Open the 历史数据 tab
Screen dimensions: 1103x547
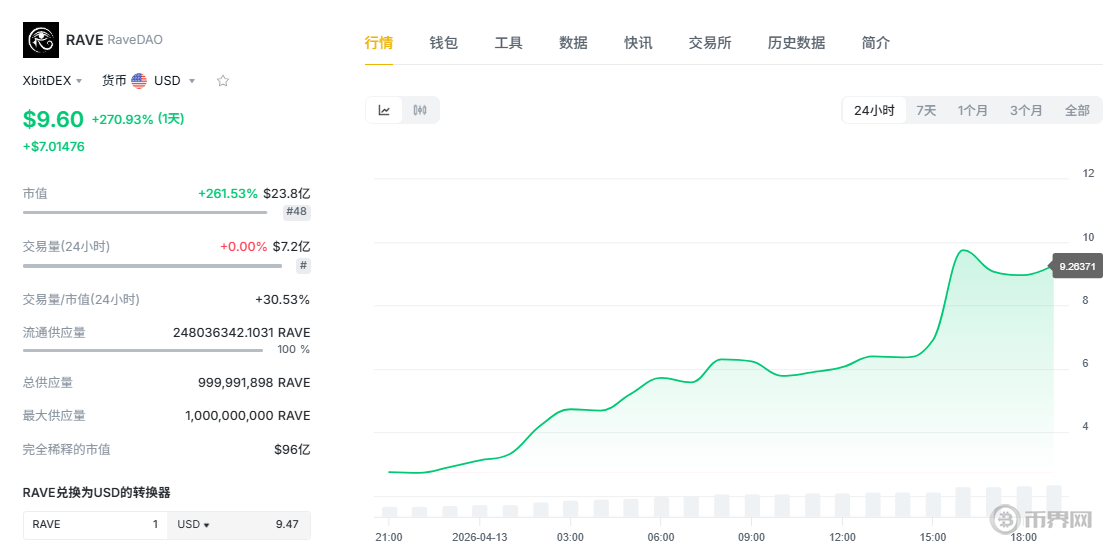click(796, 43)
